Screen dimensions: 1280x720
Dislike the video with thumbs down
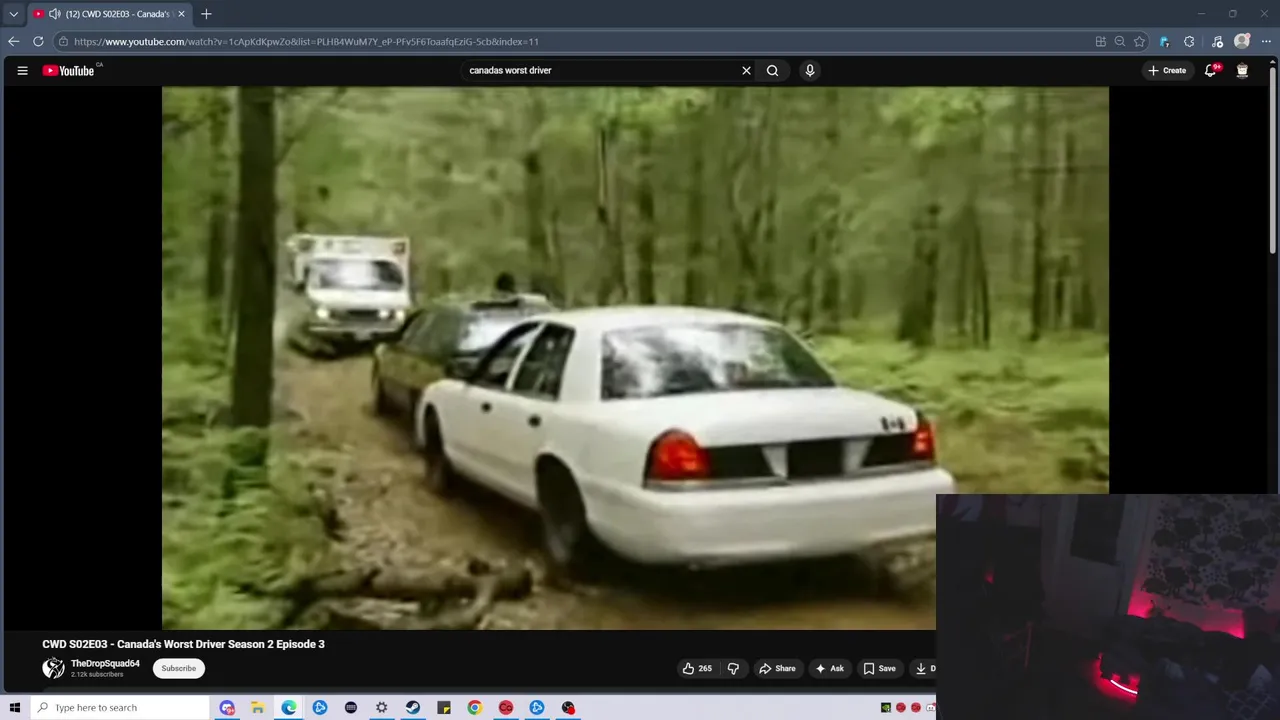733,669
